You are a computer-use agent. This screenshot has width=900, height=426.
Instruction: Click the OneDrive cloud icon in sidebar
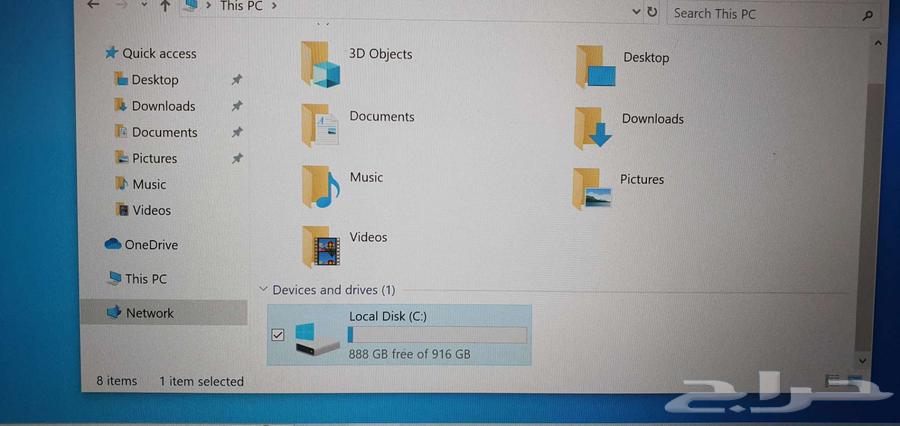(x=113, y=244)
